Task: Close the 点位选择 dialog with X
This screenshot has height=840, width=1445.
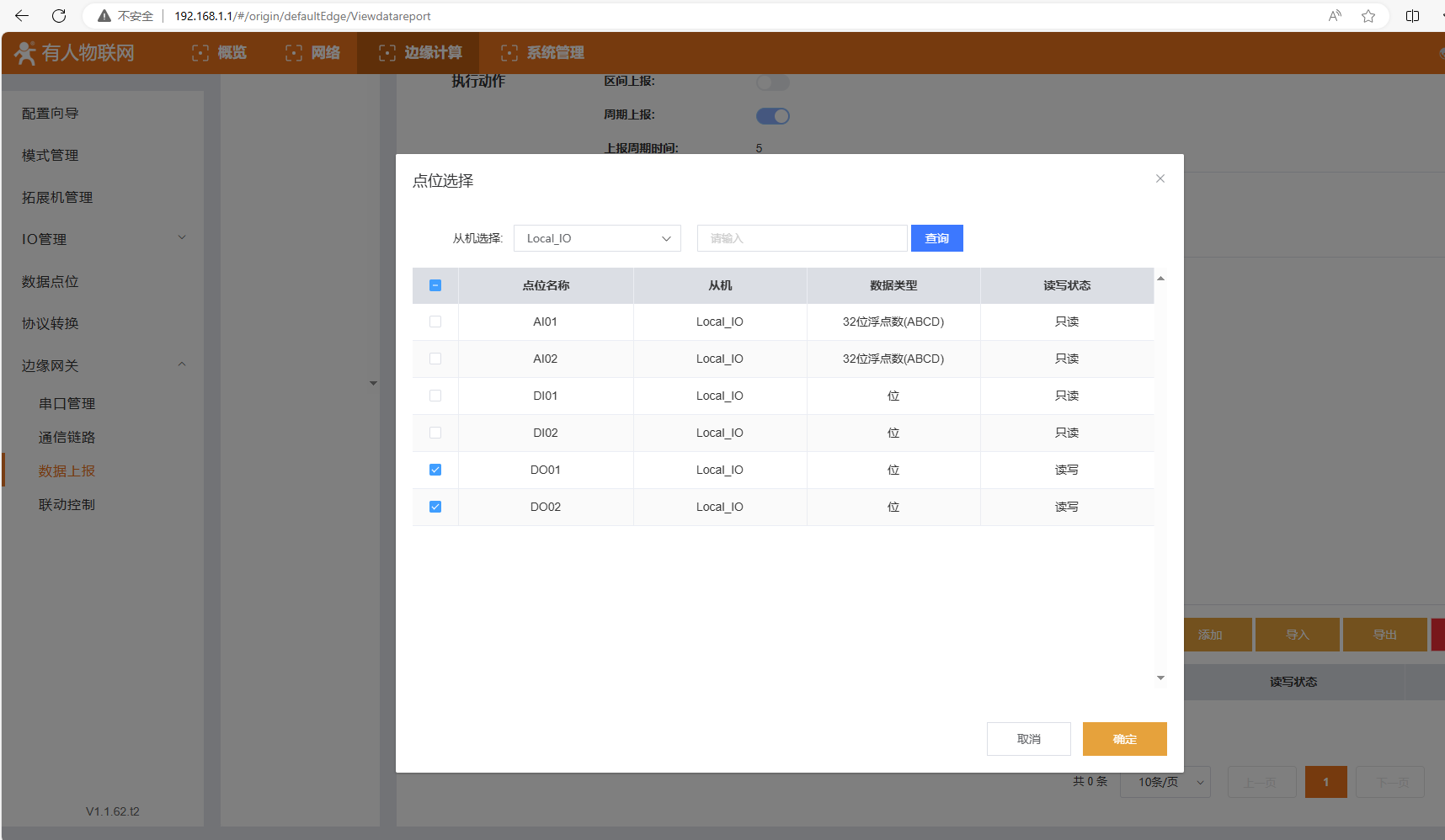Action: (1160, 178)
